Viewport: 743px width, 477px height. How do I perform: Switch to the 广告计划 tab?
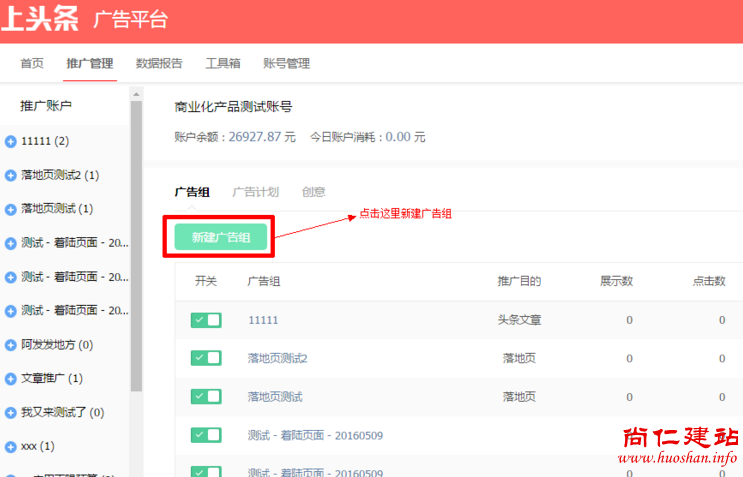tap(255, 192)
